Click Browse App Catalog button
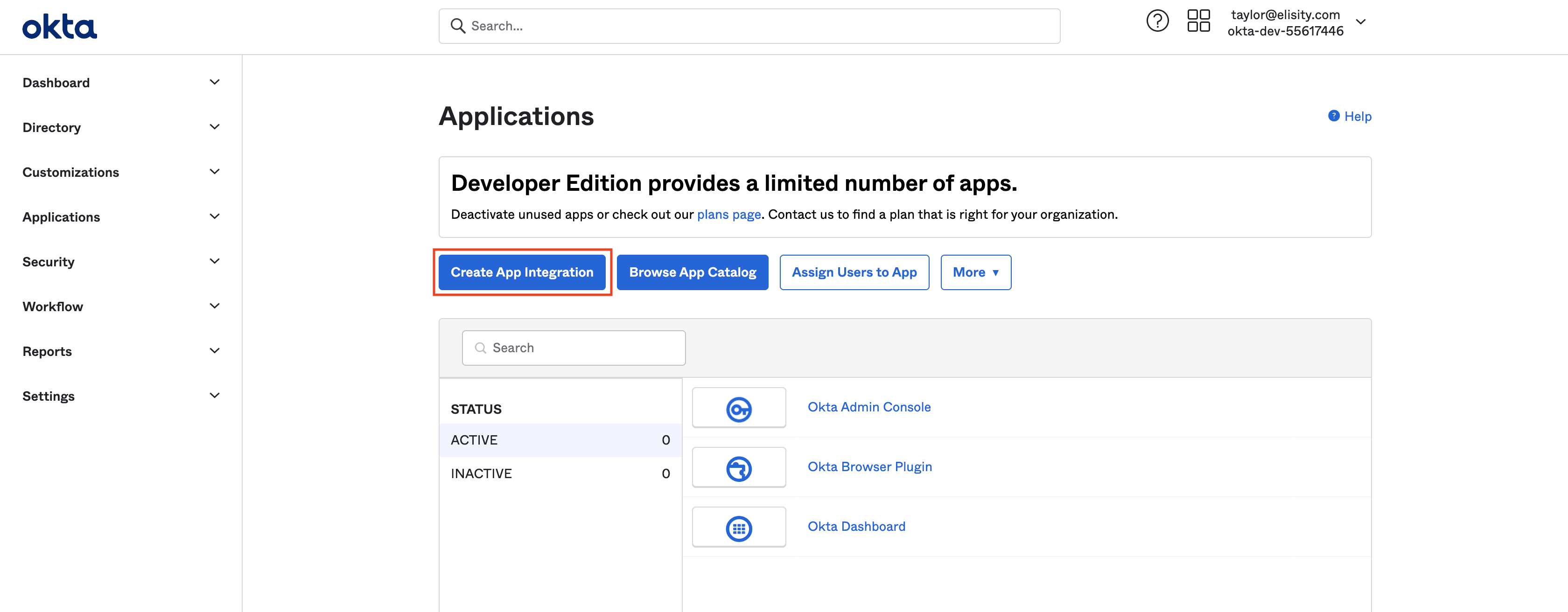Viewport: 1568px width, 612px height. tap(692, 272)
